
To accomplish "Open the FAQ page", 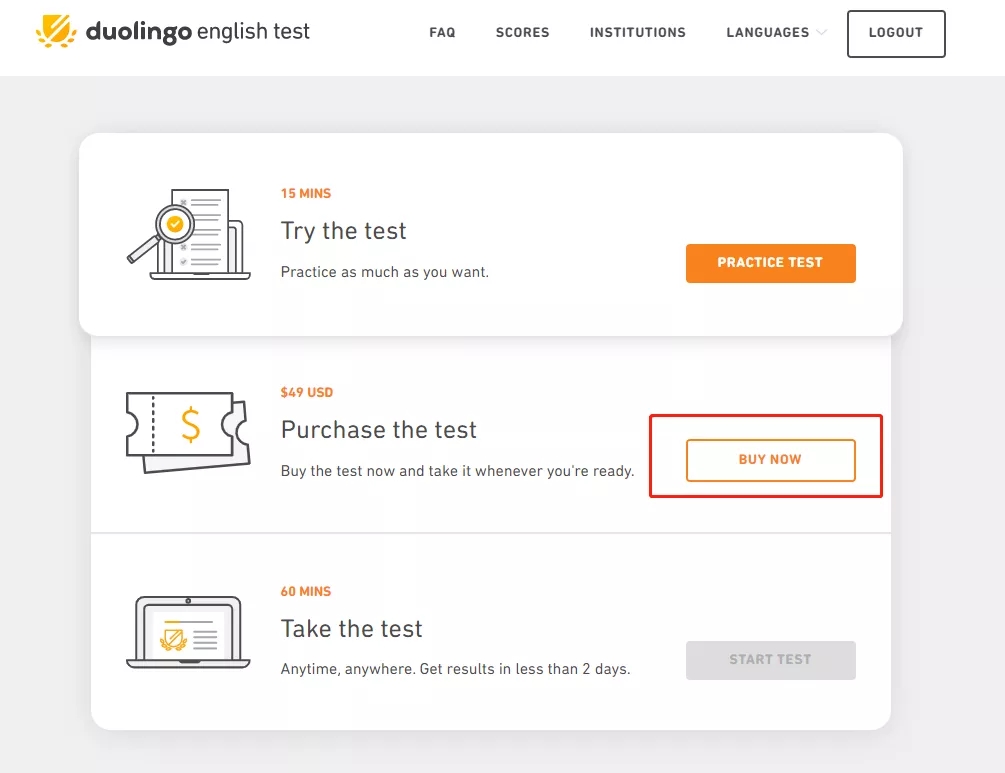I will (442, 33).
